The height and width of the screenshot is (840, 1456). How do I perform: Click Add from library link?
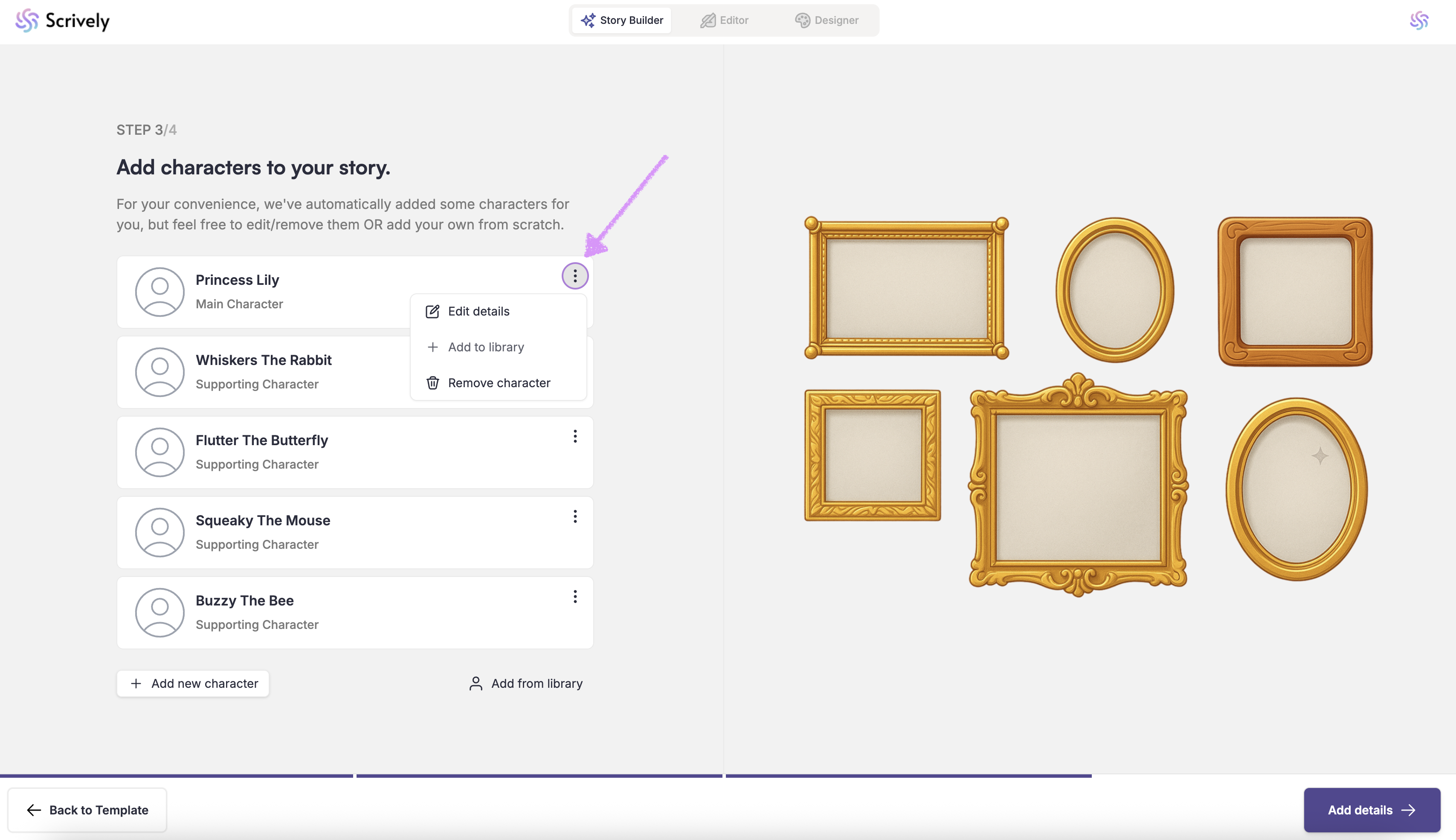coord(525,684)
